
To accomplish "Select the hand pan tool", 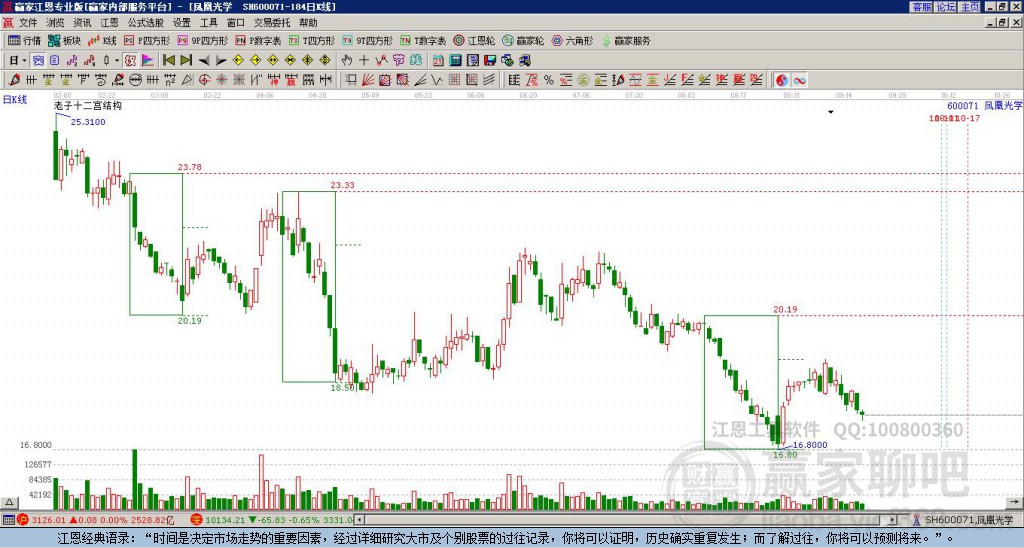I will click(347, 61).
